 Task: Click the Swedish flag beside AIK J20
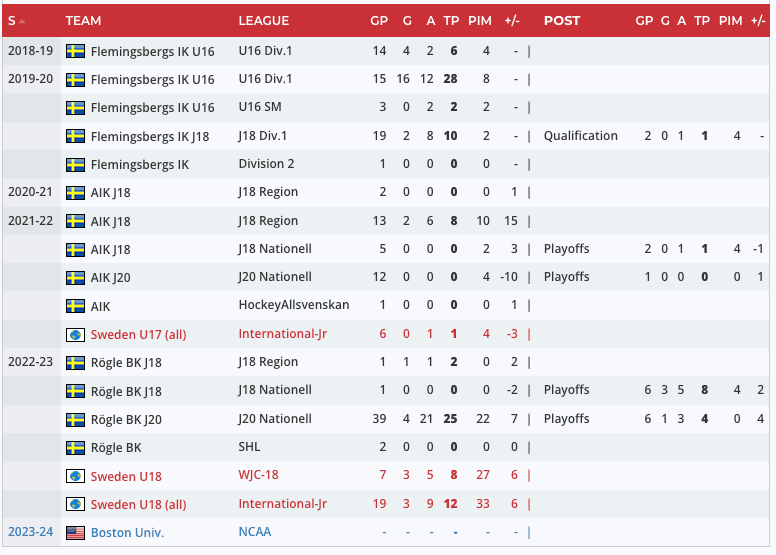point(75,278)
